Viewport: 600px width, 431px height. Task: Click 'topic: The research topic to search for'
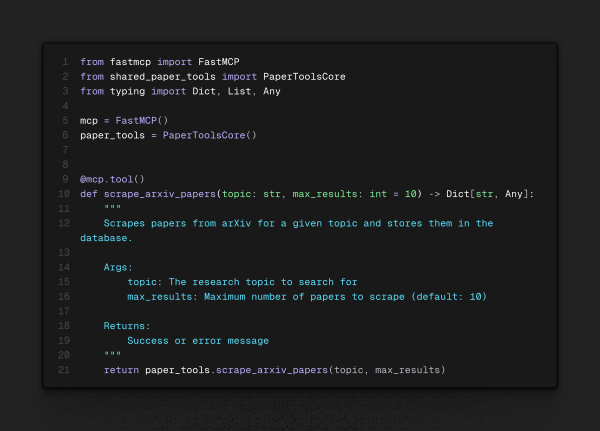coord(242,282)
